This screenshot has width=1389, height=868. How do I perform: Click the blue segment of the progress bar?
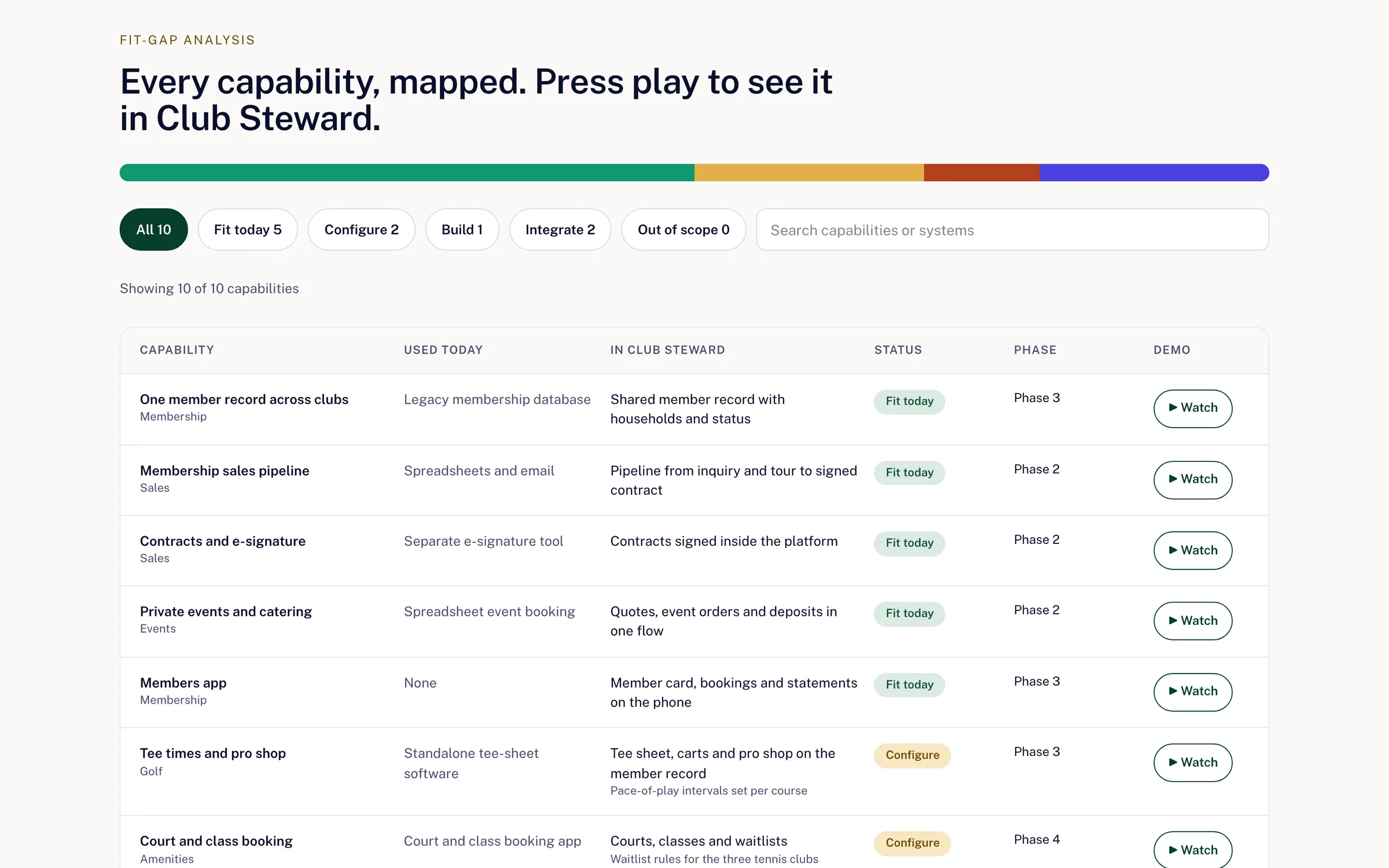pos(1154,172)
